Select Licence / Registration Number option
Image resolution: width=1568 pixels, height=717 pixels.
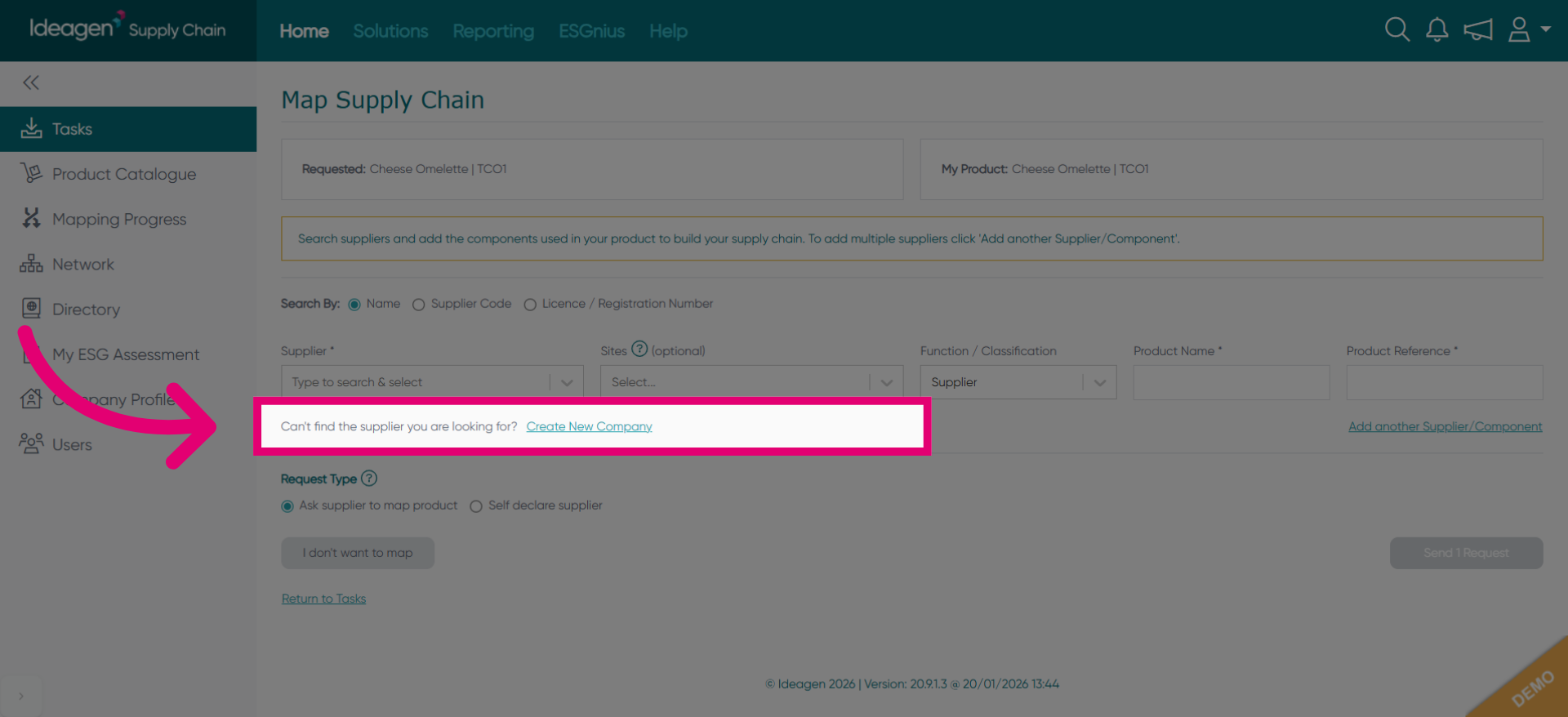[x=530, y=305]
